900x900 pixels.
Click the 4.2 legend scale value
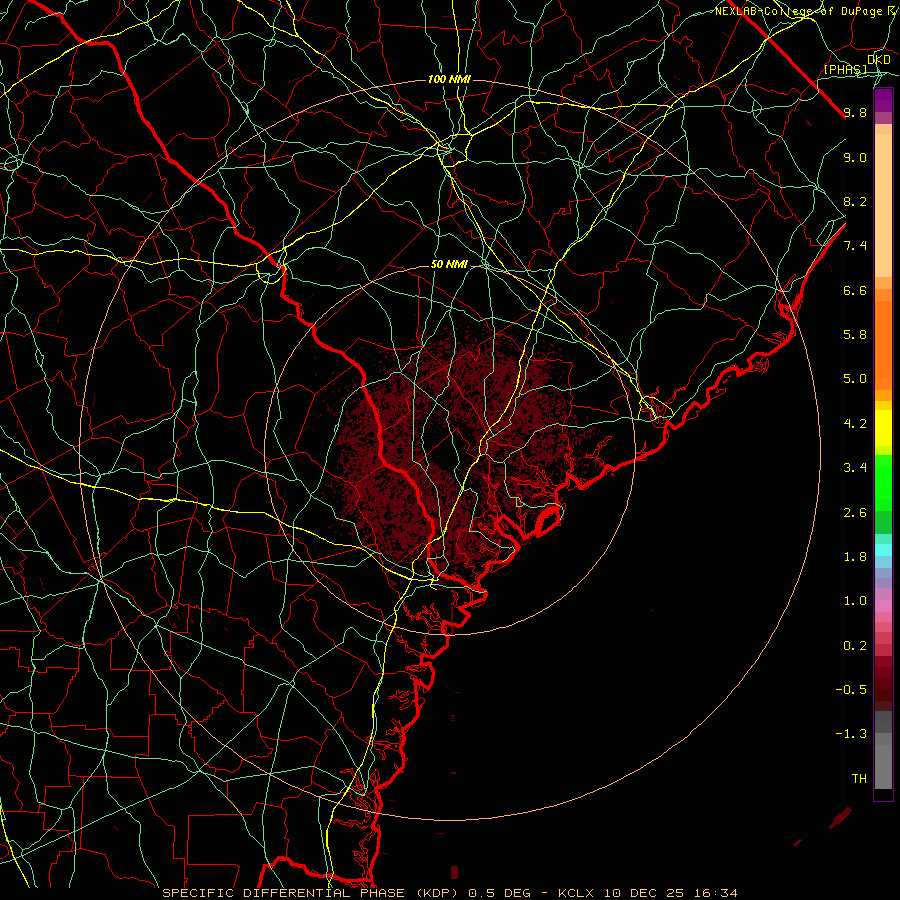point(855,423)
